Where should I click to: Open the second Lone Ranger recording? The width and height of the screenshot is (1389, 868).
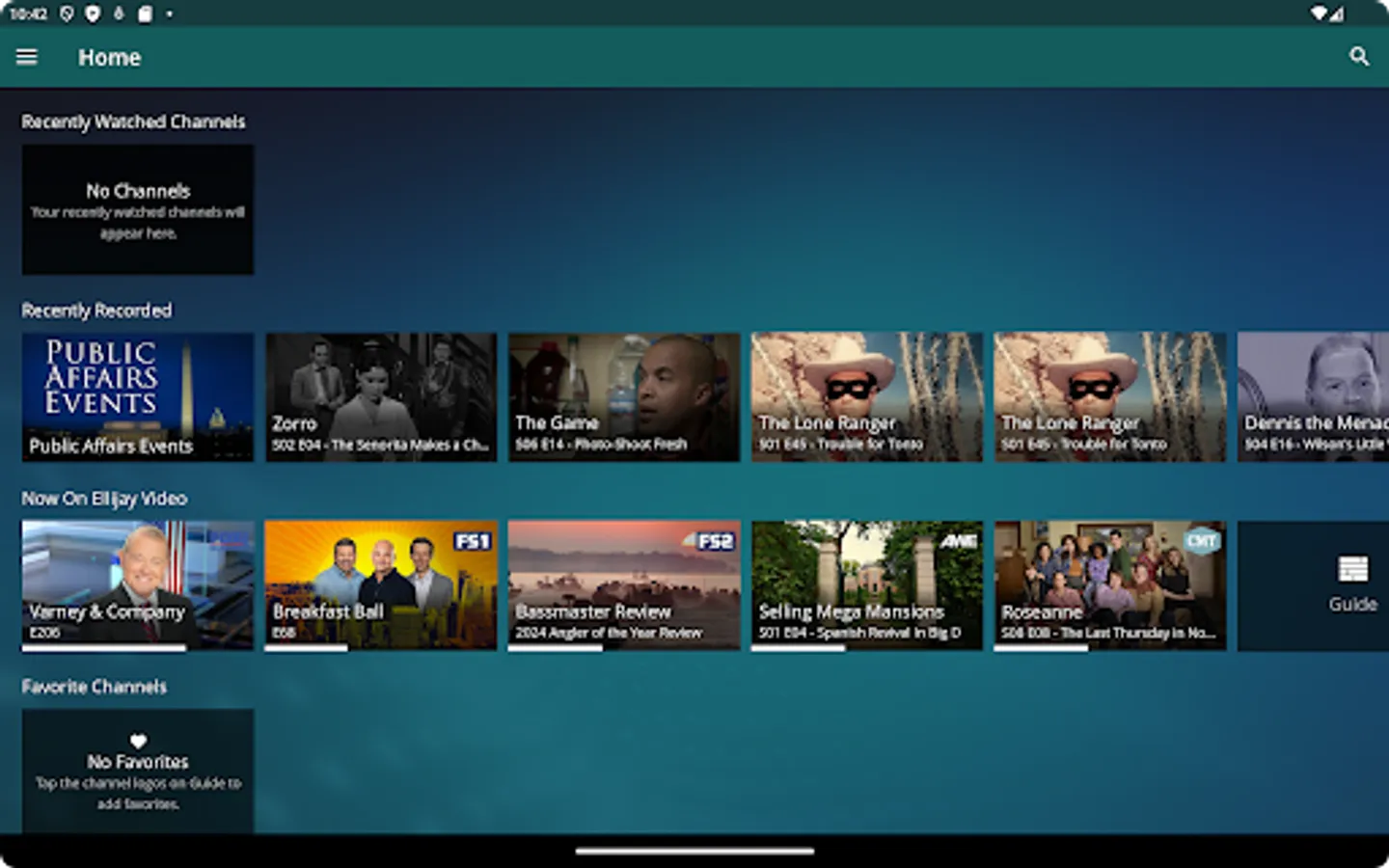point(1110,396)
